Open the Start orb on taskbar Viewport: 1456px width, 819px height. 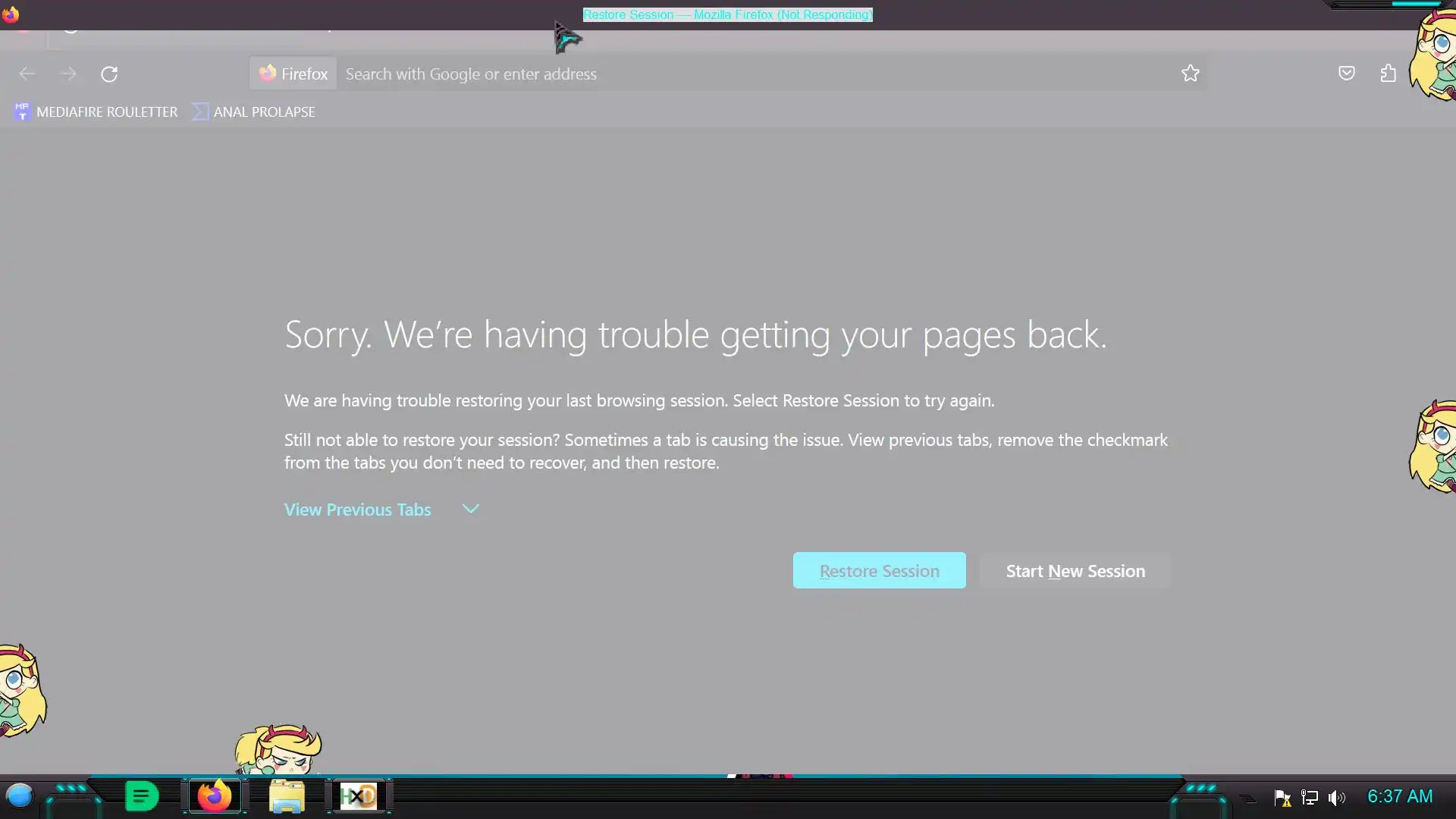click(x=20, y=796)
